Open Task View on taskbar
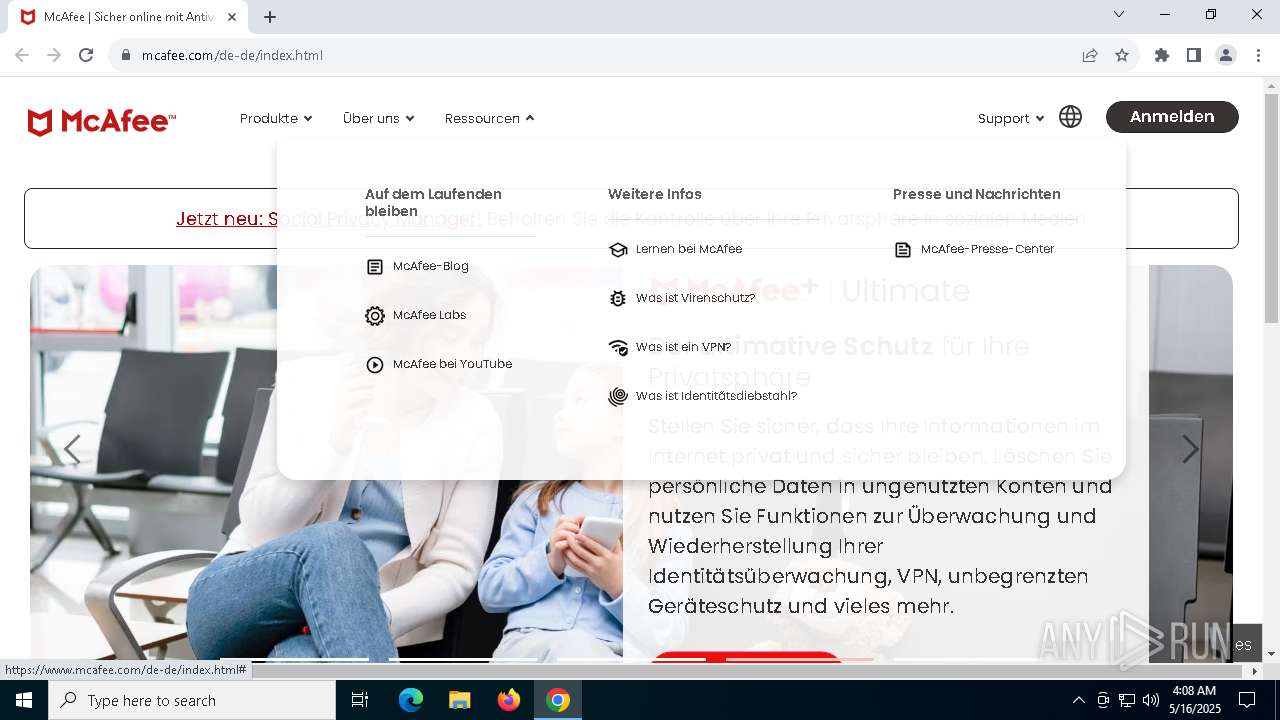Viewport: 1280px width, 720px height. 360,700
